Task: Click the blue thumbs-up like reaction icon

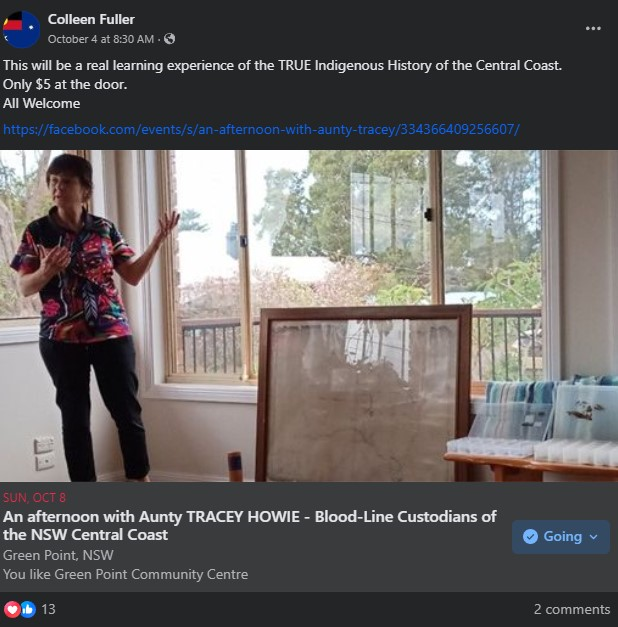Action: tap(27, 609)
